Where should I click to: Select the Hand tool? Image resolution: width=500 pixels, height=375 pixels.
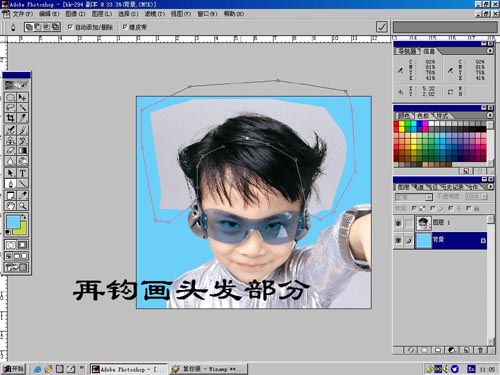click(x=10, y=206)
